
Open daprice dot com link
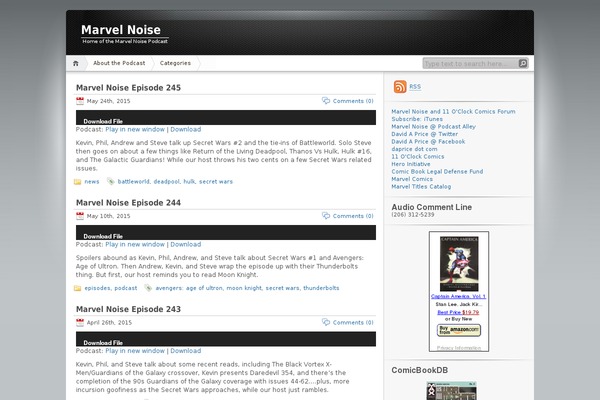pos(414,149)
